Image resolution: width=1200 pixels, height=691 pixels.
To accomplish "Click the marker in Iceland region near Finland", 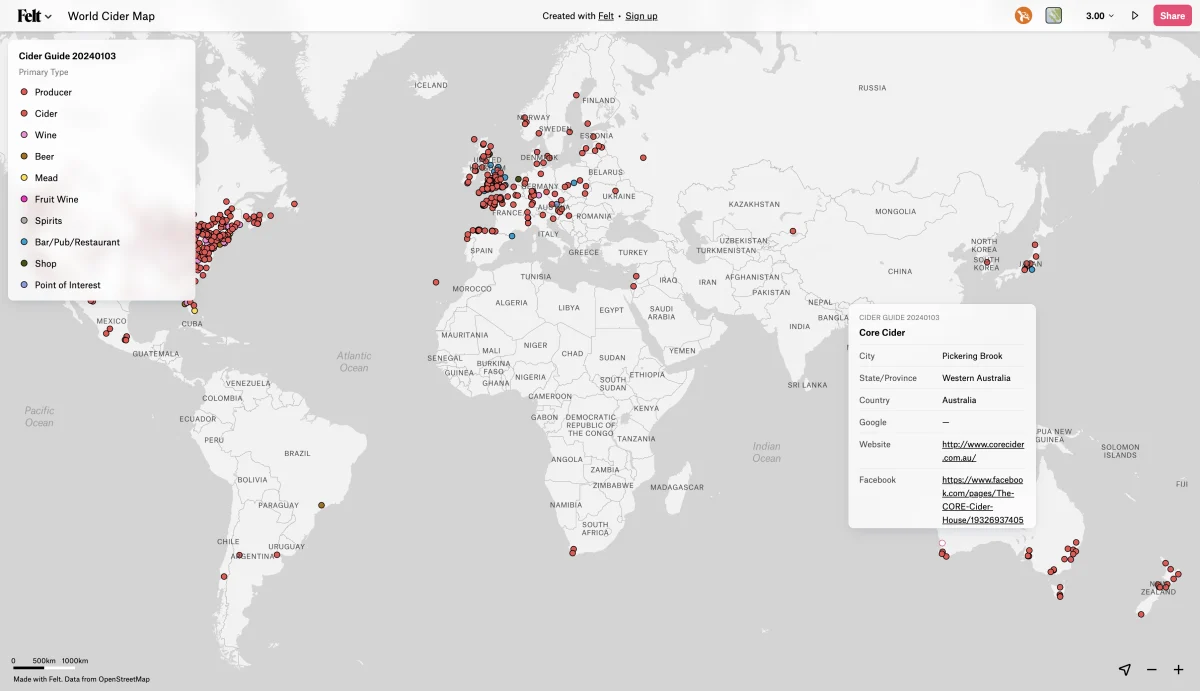I will coord(576,95).
